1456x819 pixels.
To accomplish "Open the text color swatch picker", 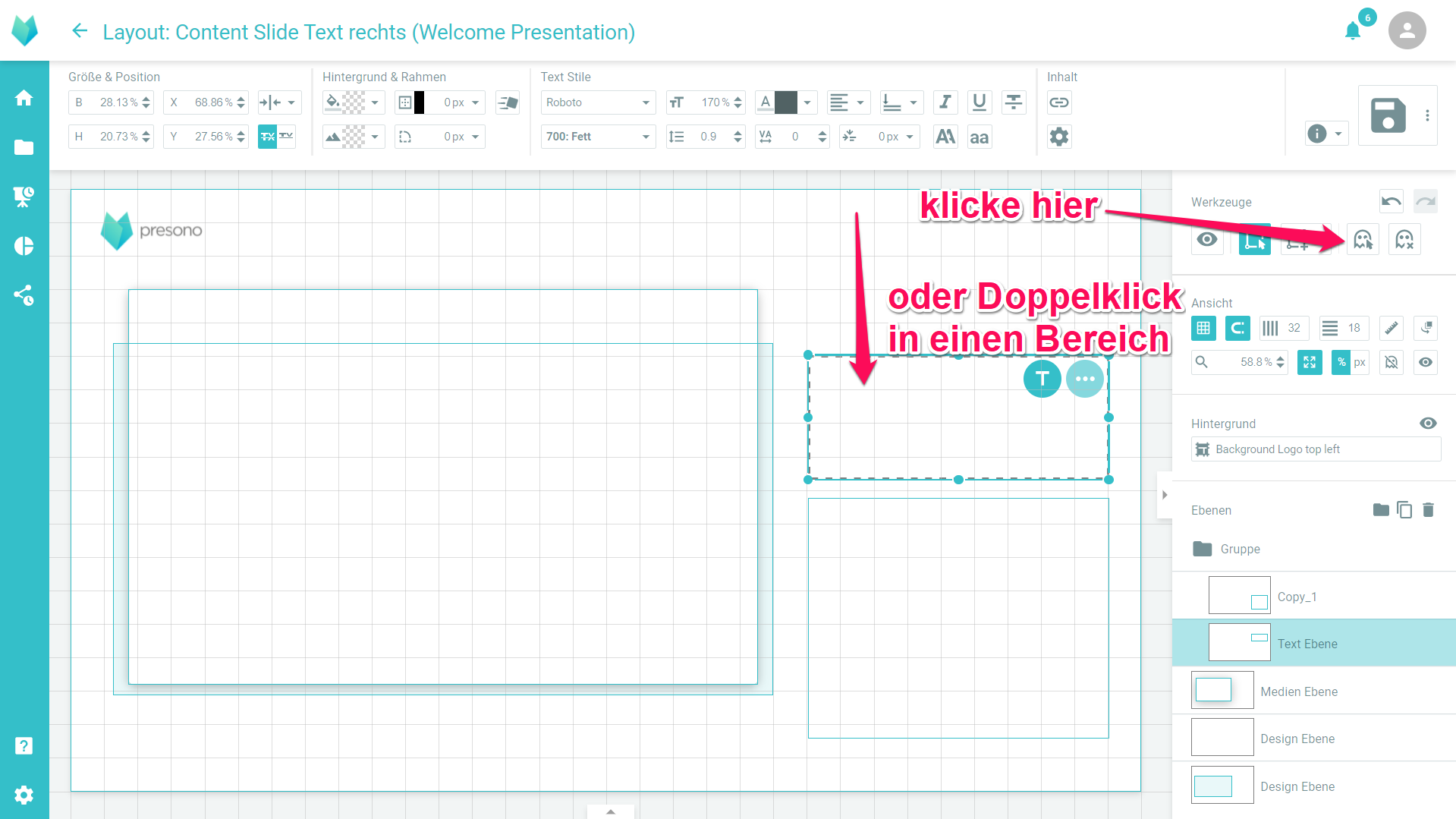I will point(786,102).
